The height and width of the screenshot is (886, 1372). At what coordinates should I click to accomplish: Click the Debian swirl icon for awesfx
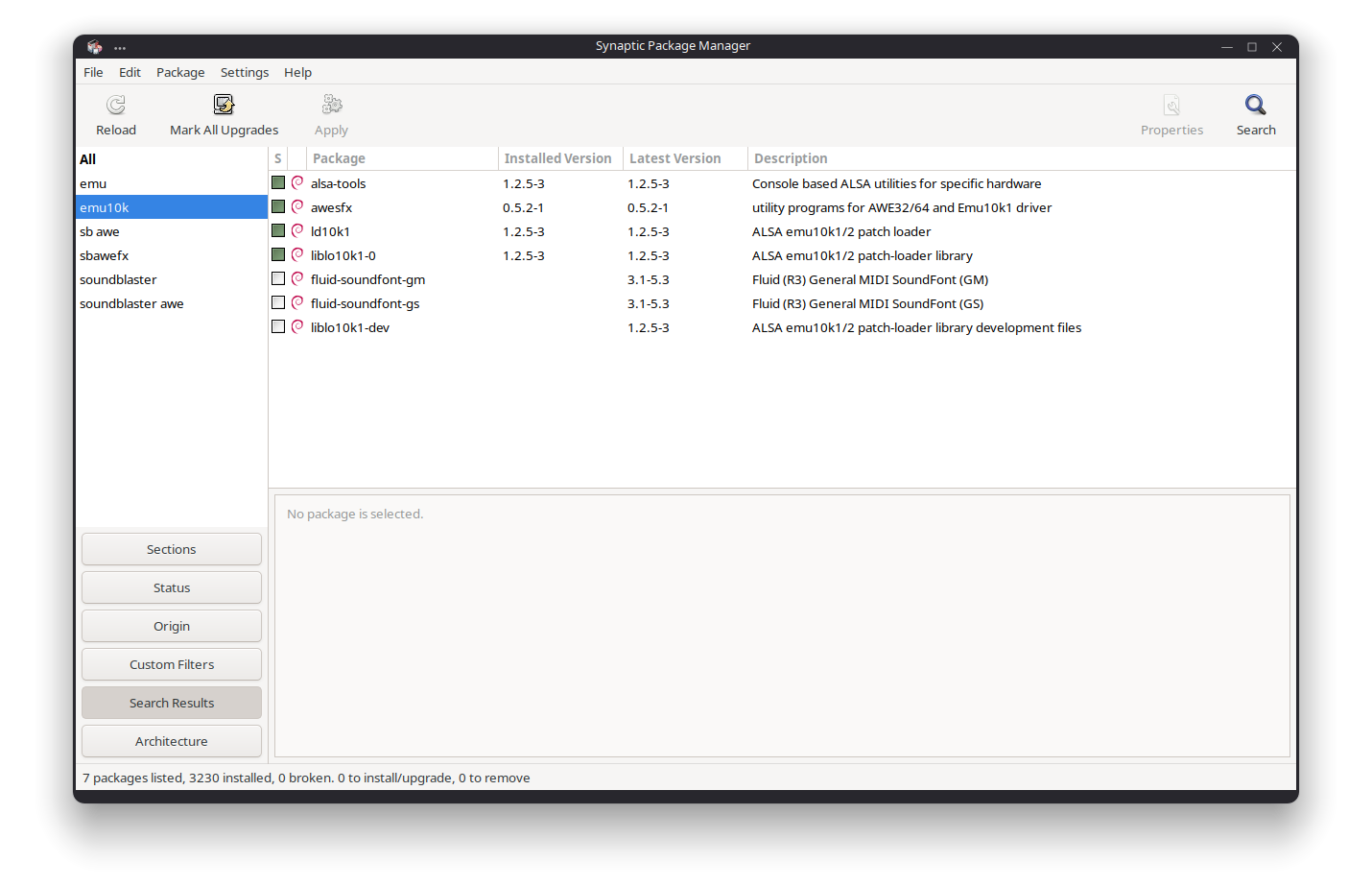tap(297, 206)
